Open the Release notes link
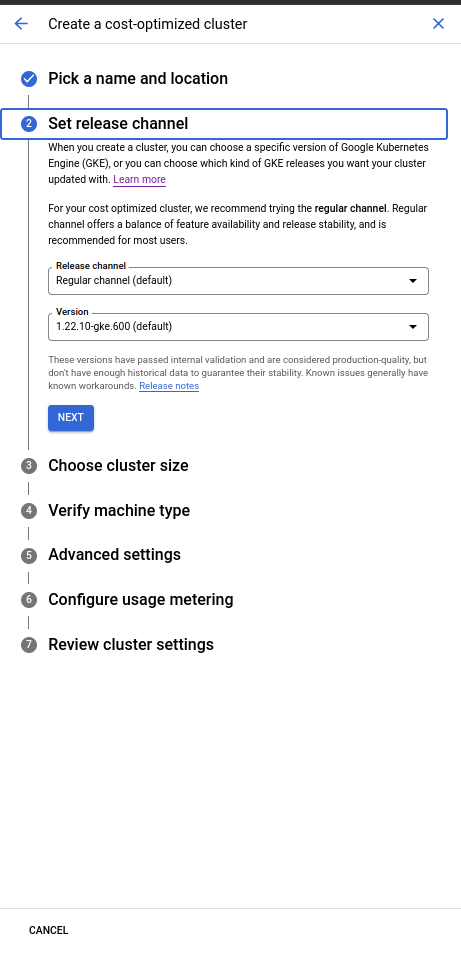The width and height of the screenshot is (461, 953). (x=169, y=386)
